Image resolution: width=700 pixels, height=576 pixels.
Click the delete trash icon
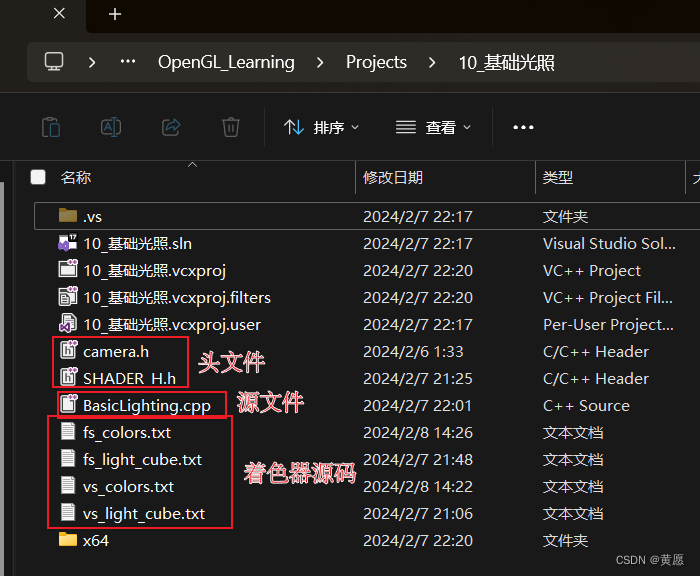[231, 127]
